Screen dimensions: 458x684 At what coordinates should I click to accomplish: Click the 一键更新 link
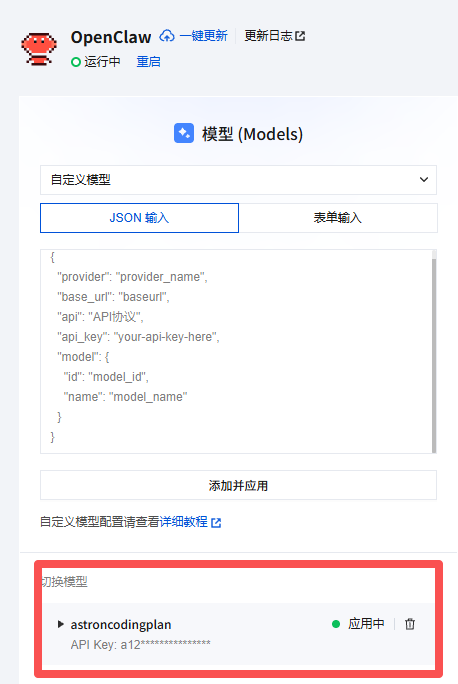pos(203,36)
